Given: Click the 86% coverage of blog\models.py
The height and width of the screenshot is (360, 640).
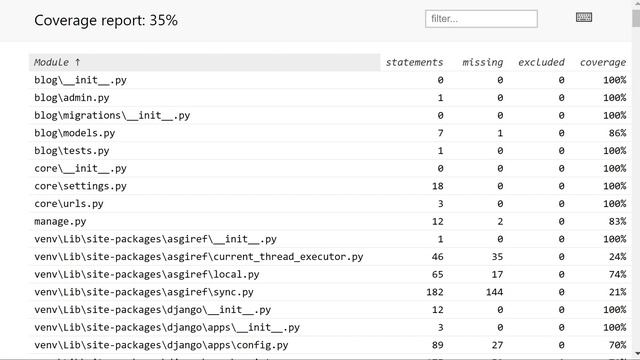Looking at the screenshot, I should tap(617, 133).
